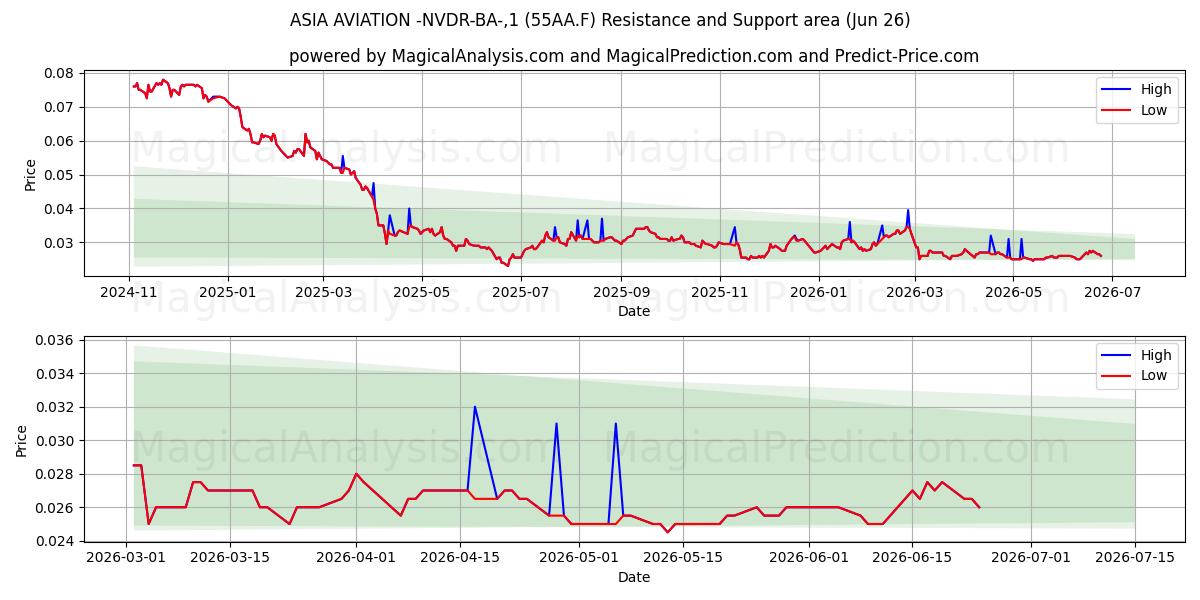
Task: Click the '0.024' price tick on bottom chart
Action: 55,541
